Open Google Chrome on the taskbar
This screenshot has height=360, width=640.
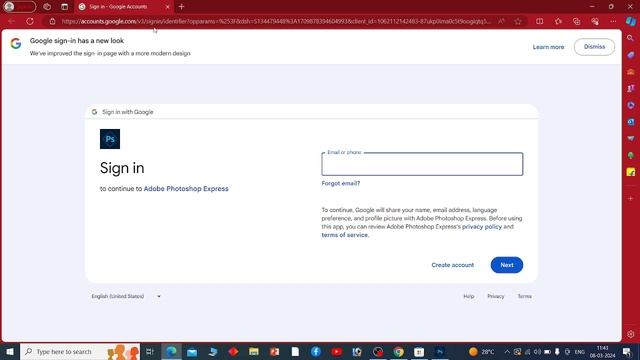pos(399,351)
